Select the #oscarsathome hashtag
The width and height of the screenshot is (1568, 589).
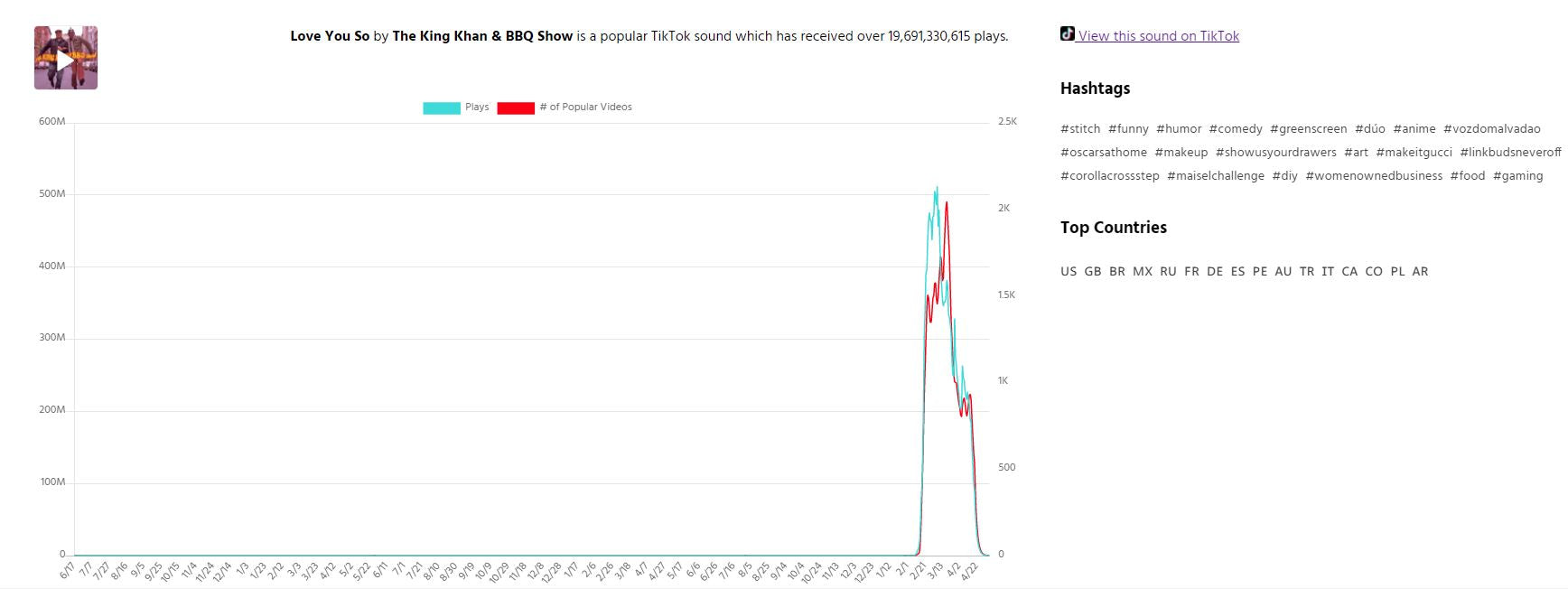[1104, 153]
